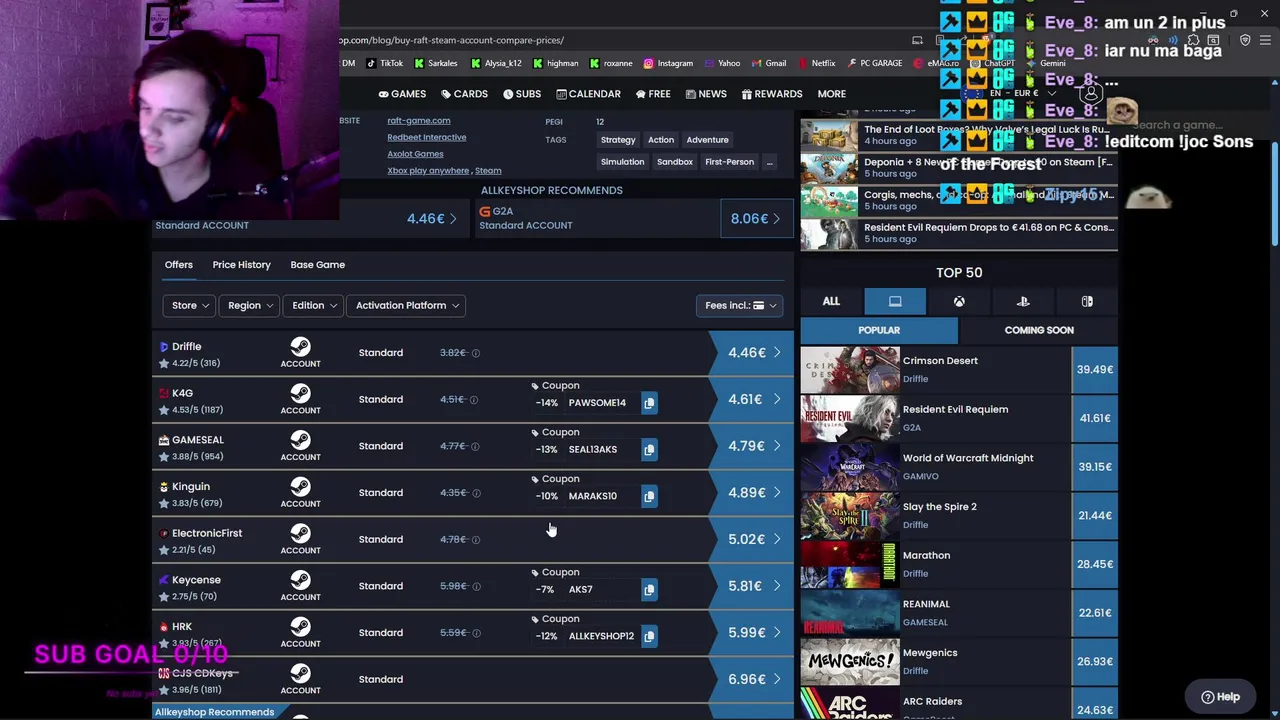
Task: Open Netflix bookmark in browser bar
Action: (x=816, y=63)
